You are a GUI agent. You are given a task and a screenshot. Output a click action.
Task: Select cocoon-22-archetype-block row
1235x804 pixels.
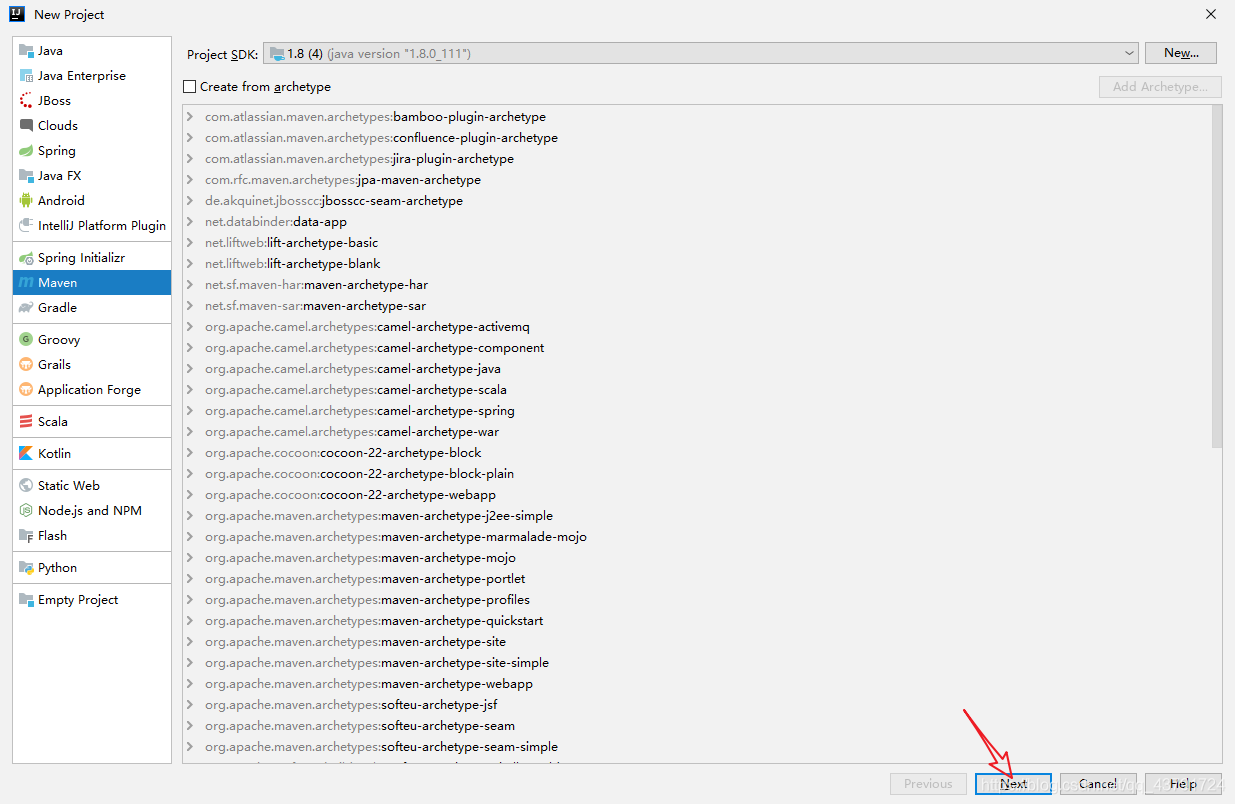696,453
